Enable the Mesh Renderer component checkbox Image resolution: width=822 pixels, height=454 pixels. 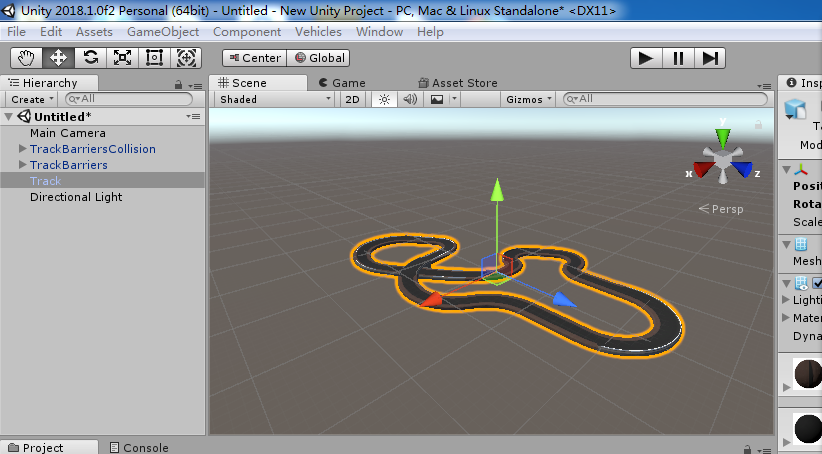click(817, 283)
